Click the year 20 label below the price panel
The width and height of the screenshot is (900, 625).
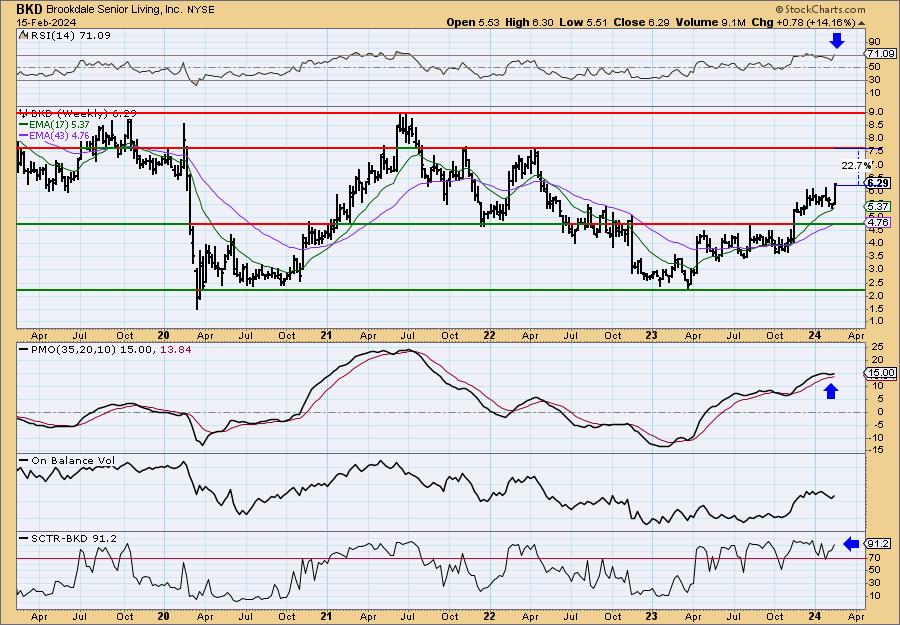point(163,336)
